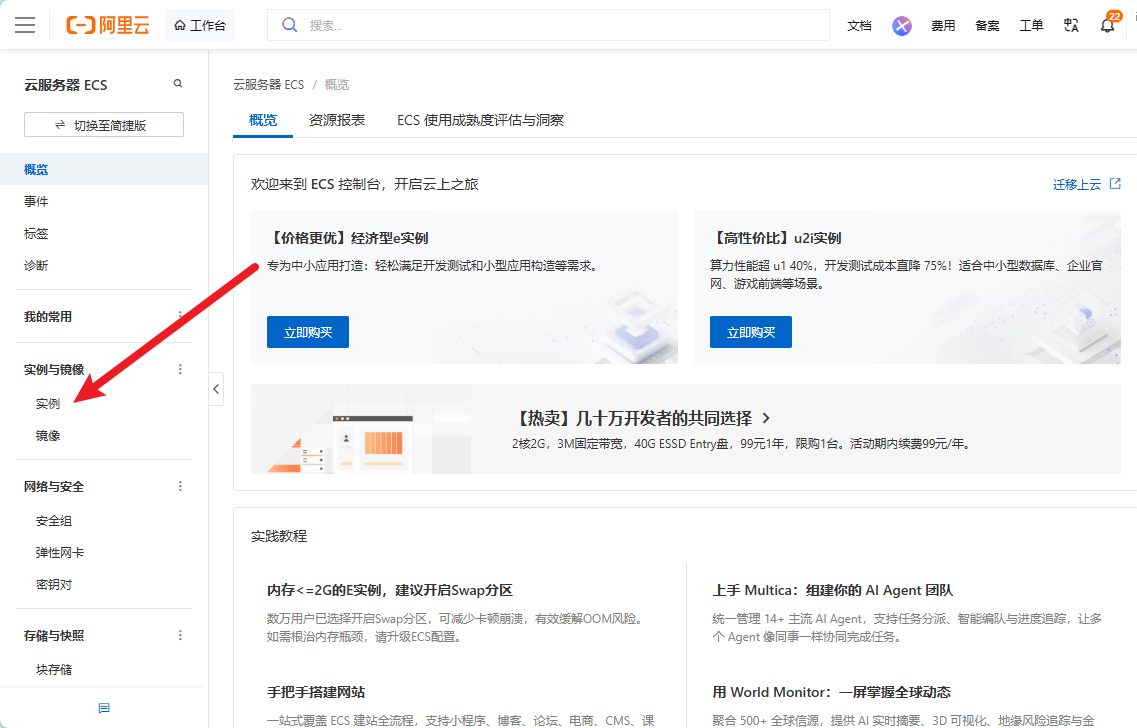Open 备案 in the top bar
This screenshot has width=1137, height=728.
(x=987, y=25)
